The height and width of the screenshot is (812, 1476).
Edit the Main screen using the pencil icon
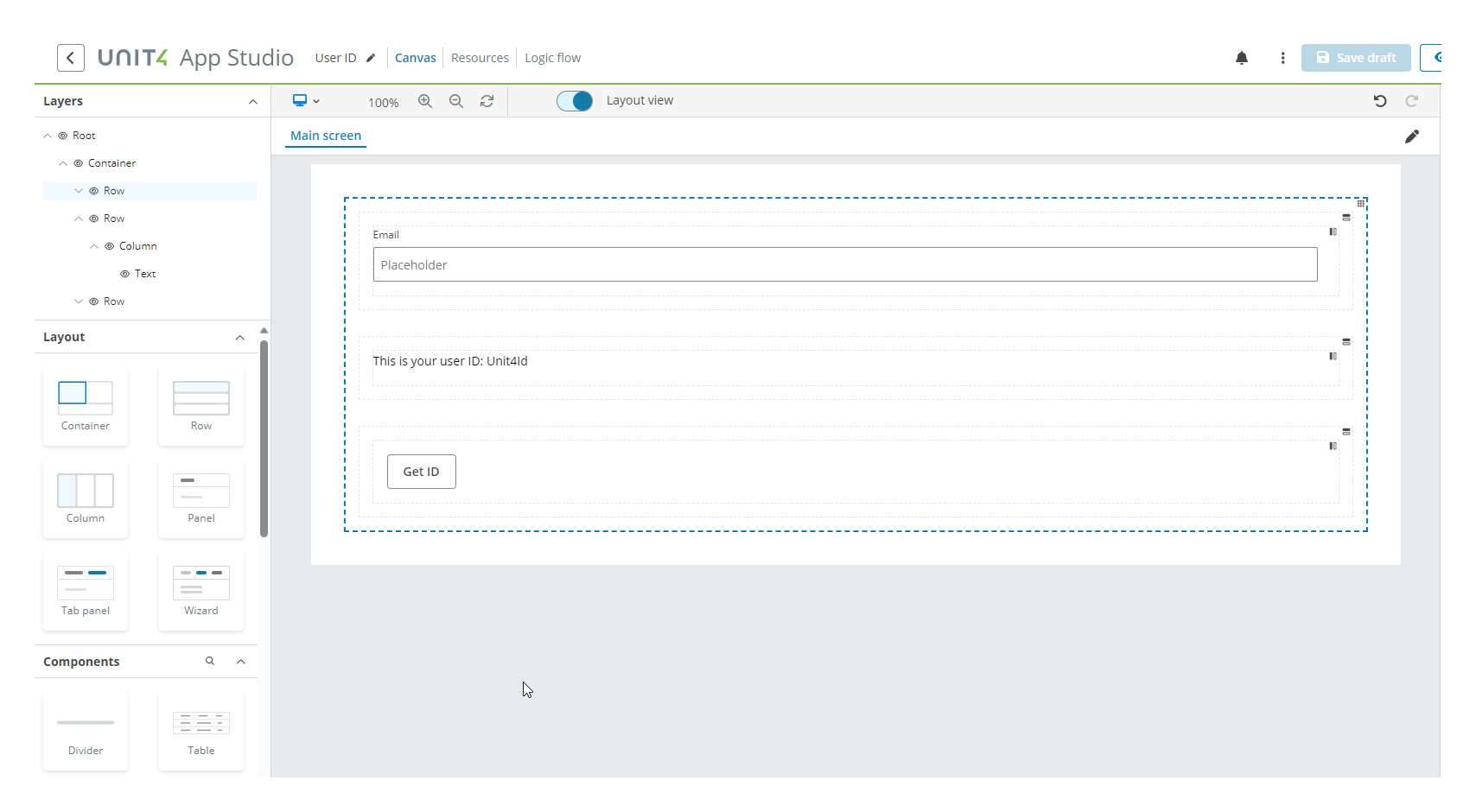[1414, 136]
